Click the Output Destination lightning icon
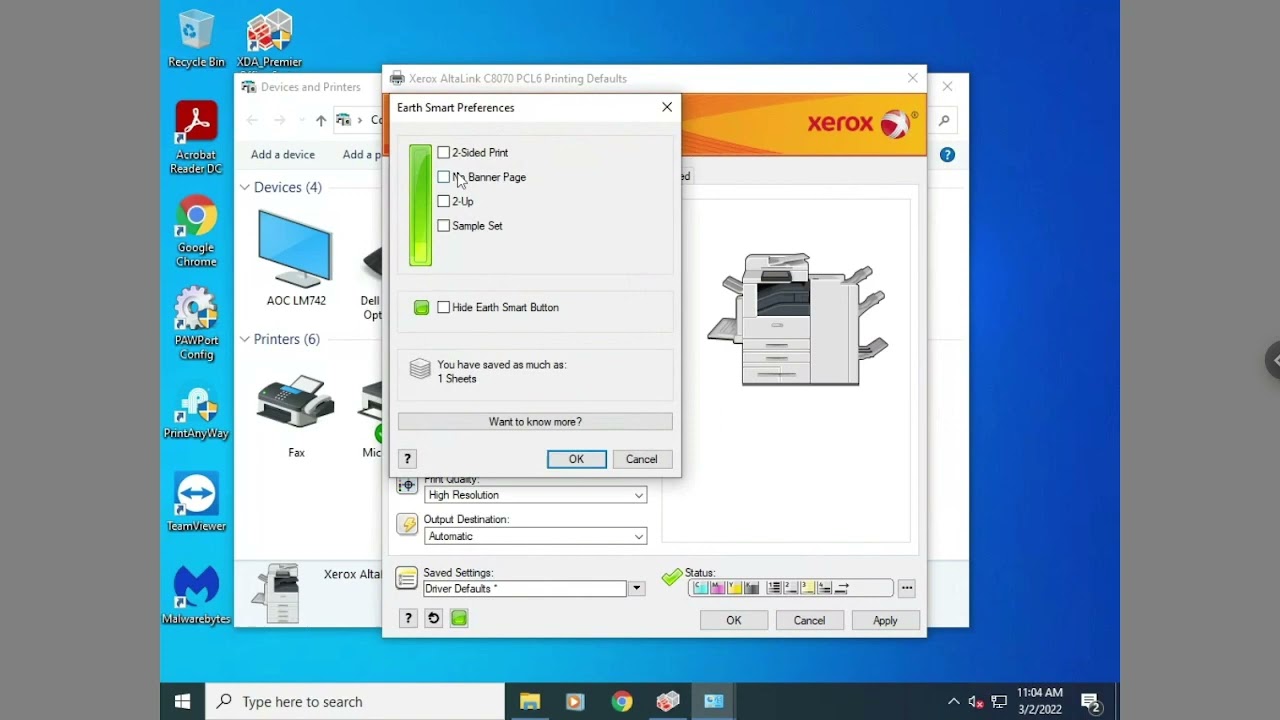The width and height of the screenshot is (1280, 720). point(406,525)
